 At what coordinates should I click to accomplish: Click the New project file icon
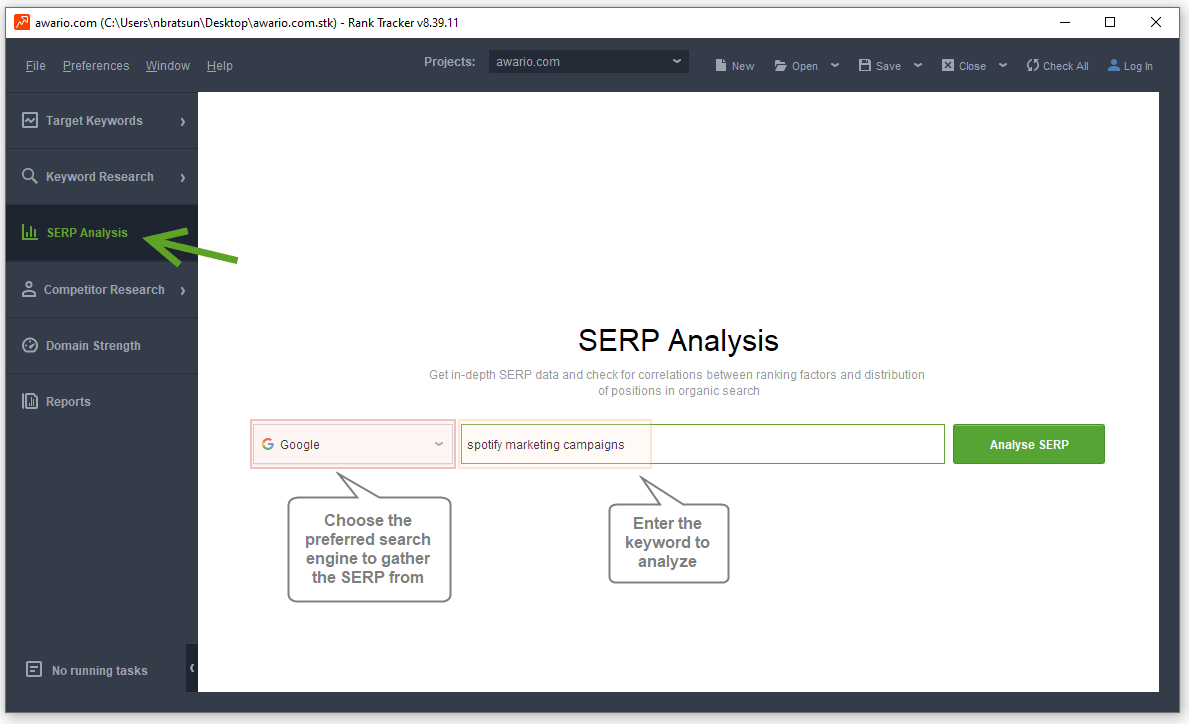[720, 65]
